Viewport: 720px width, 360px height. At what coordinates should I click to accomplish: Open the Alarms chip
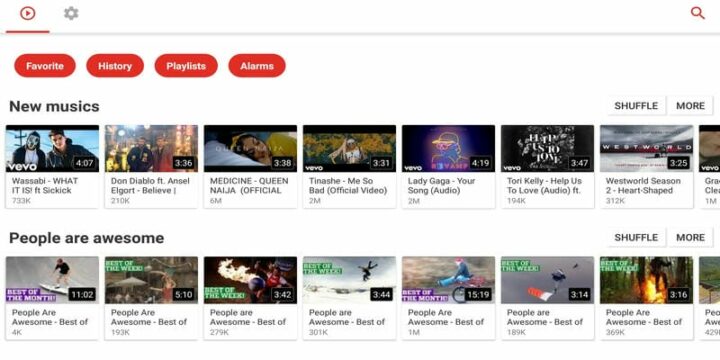[x=257, y=66]
